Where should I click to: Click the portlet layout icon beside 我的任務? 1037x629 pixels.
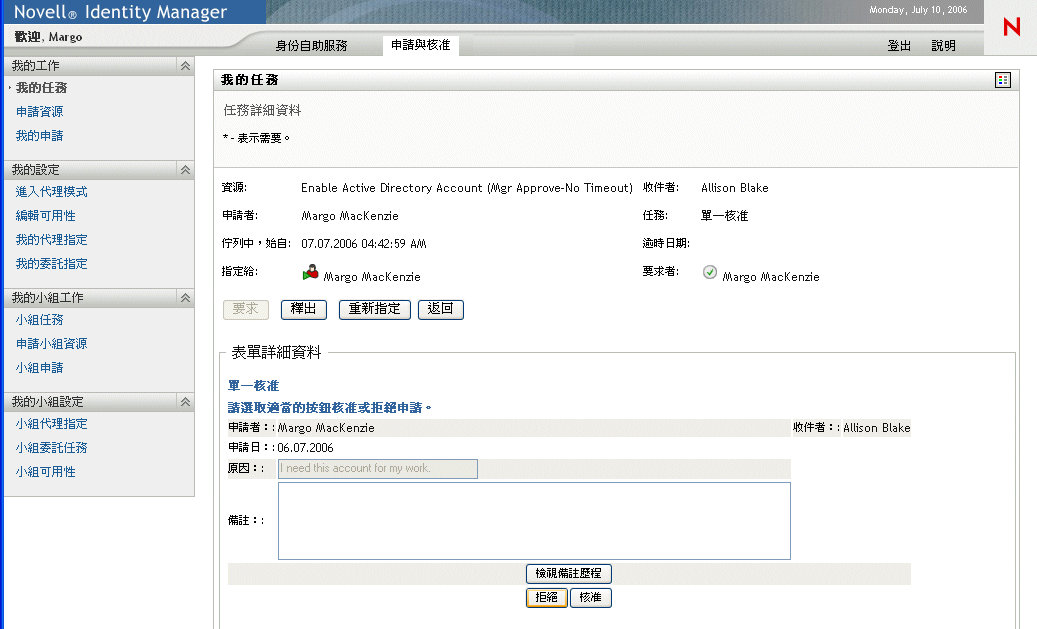pyautogui.click(x=1003, y=80)
